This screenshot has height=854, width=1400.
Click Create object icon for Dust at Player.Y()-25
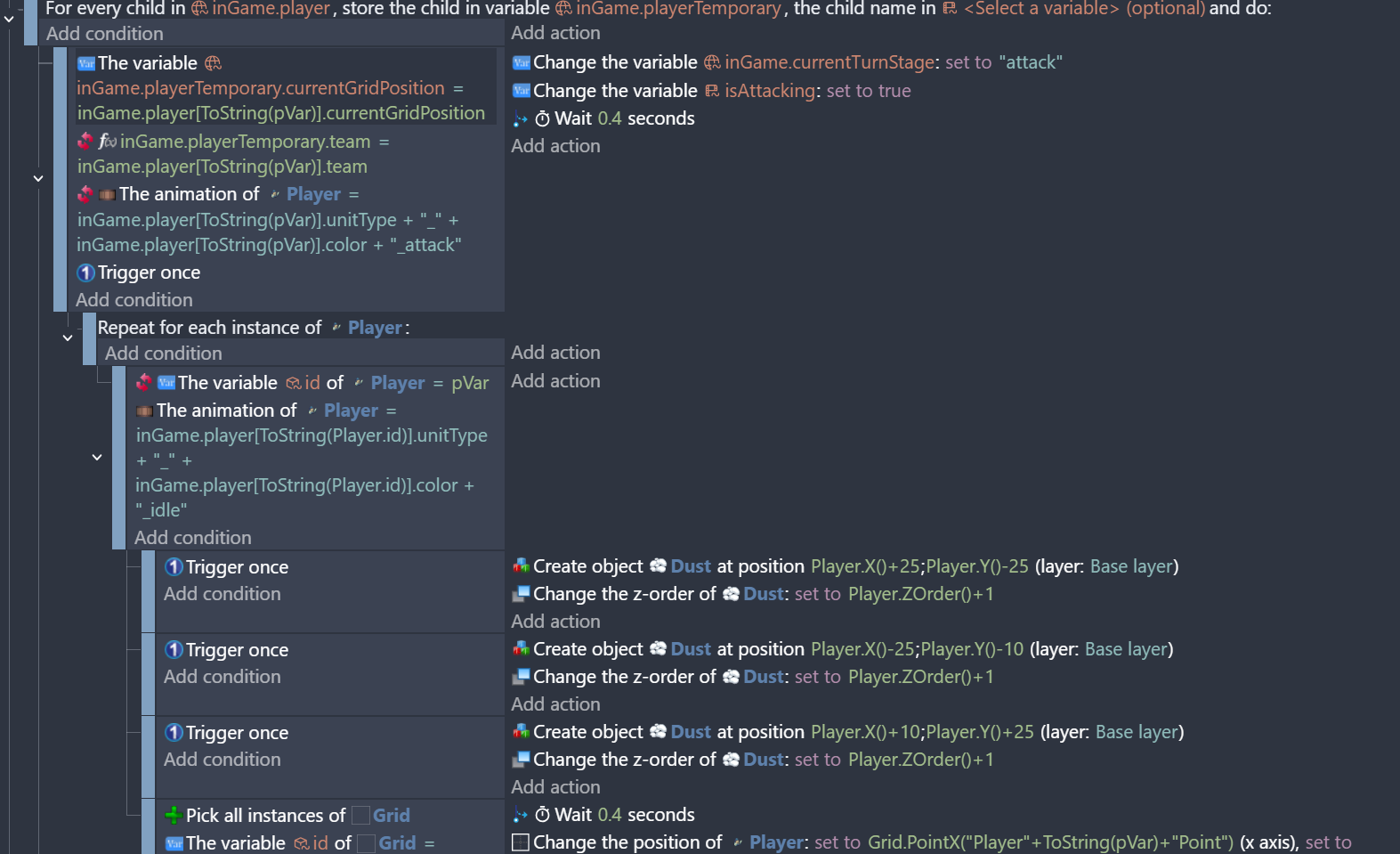pyautogui.click(x=521, y=566)
